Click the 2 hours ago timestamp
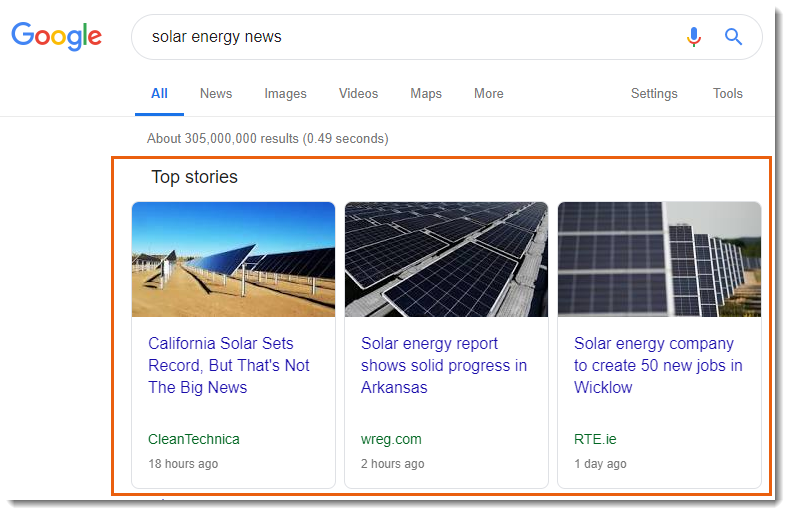790x515 pixels. [x=392, y=464]
